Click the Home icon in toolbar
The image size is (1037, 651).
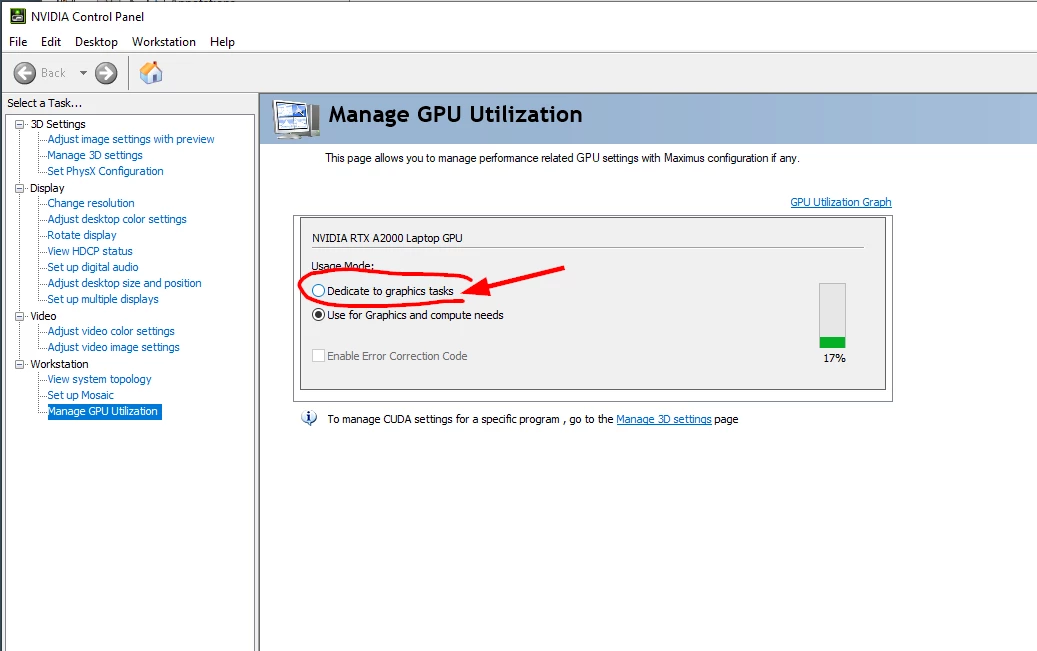151,73
